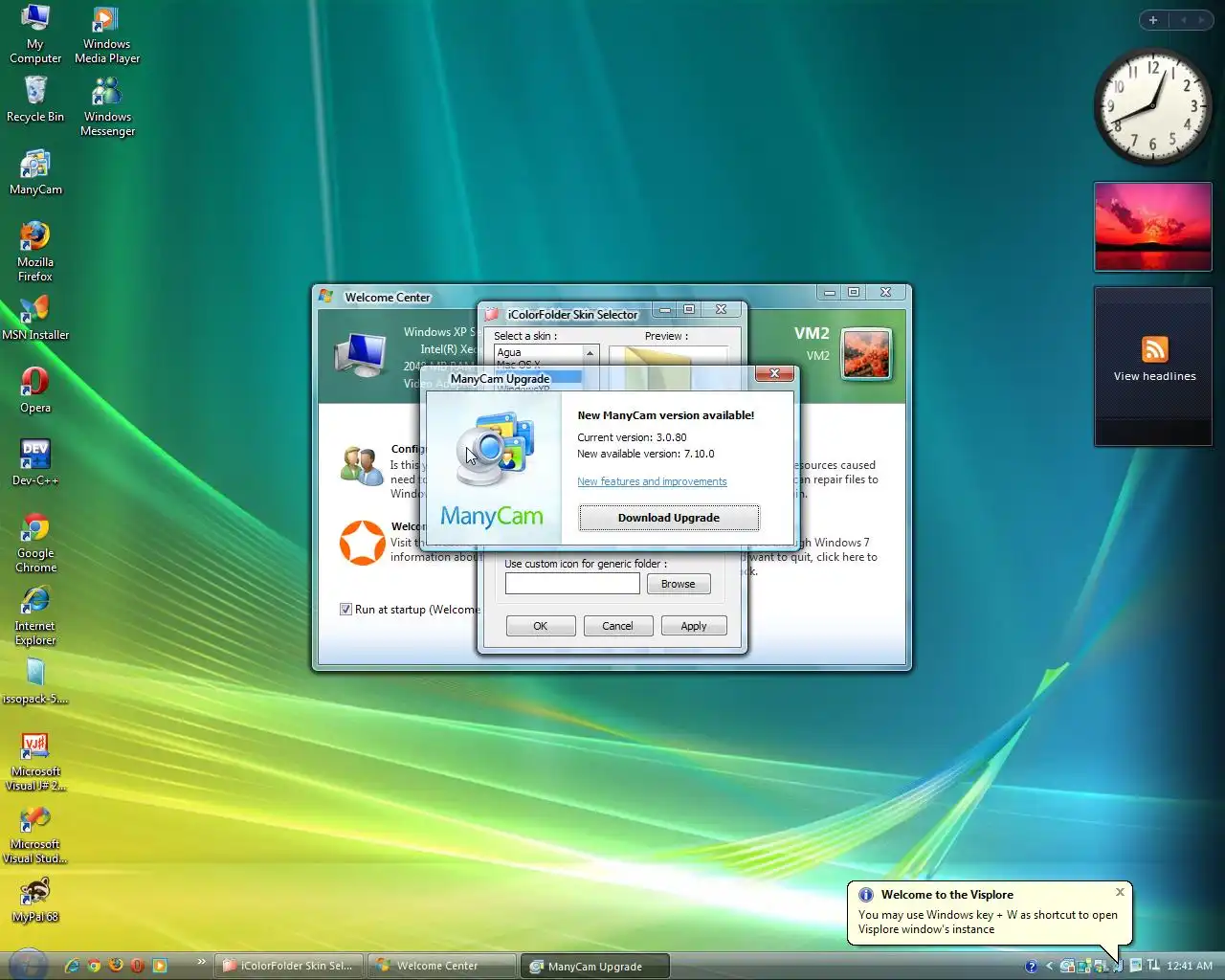Open Microsoft Visual Studio desktop icon

coord(35,834)
